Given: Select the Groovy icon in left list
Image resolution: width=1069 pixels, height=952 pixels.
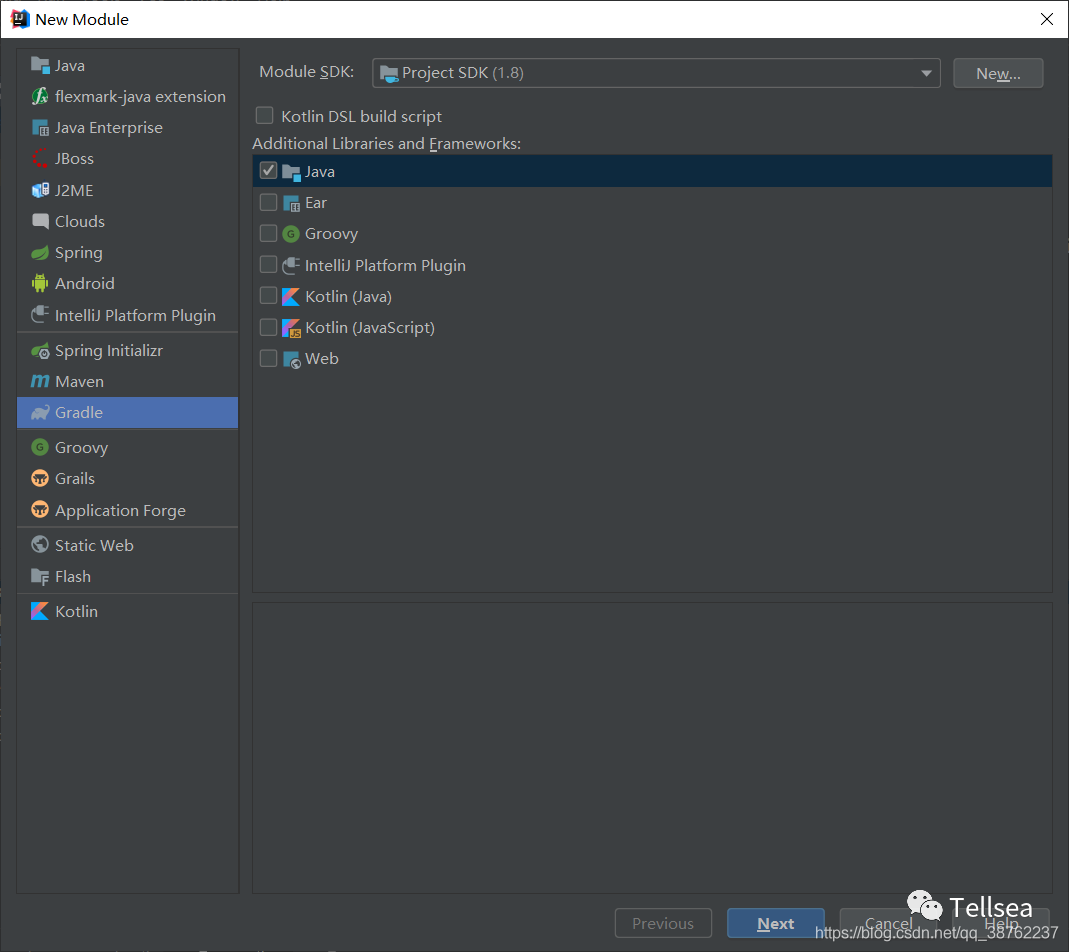Looking at the screenshot, I should [x=40, y=447].
